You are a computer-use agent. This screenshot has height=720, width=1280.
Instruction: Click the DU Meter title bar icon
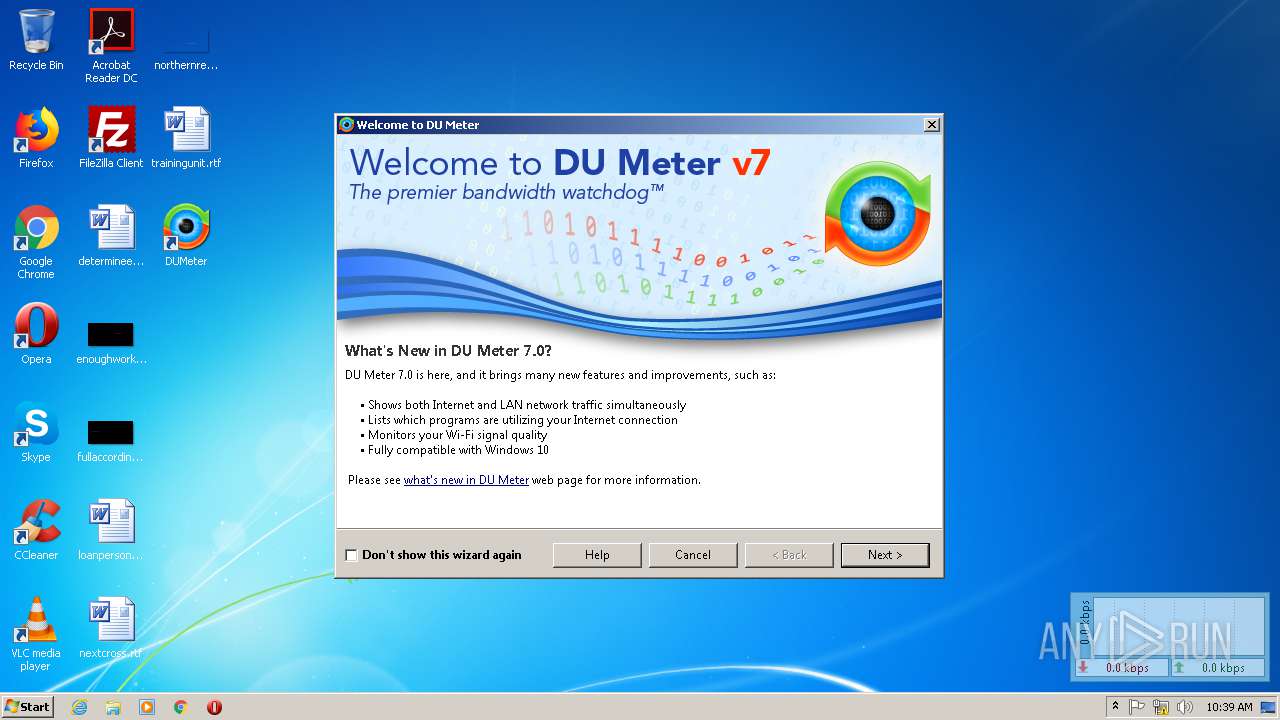point(347,125)
